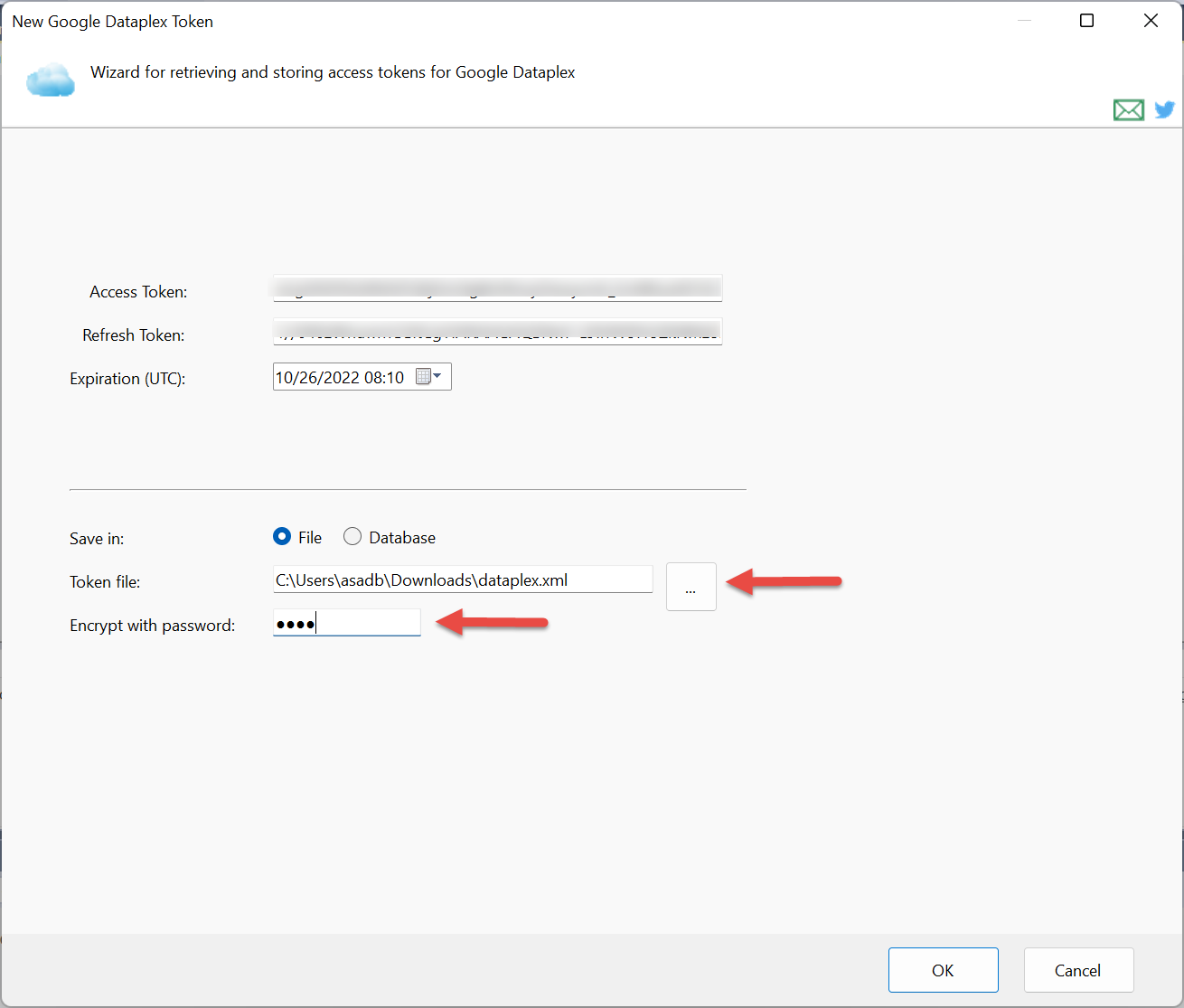The height and width of the screenshot is (1008, 1184).
Task: Open the Twitter bird icon link
Action: [x=1165, y=109]
